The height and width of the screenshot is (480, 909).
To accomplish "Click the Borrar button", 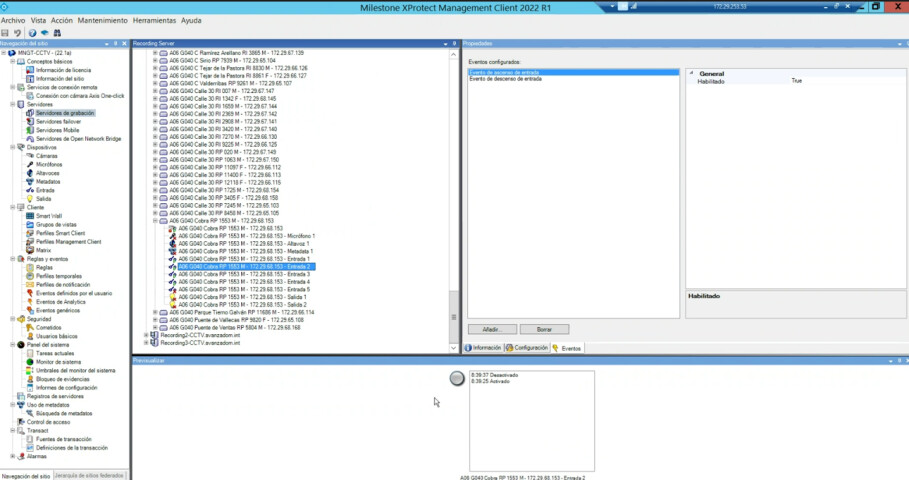I will 545,329.
